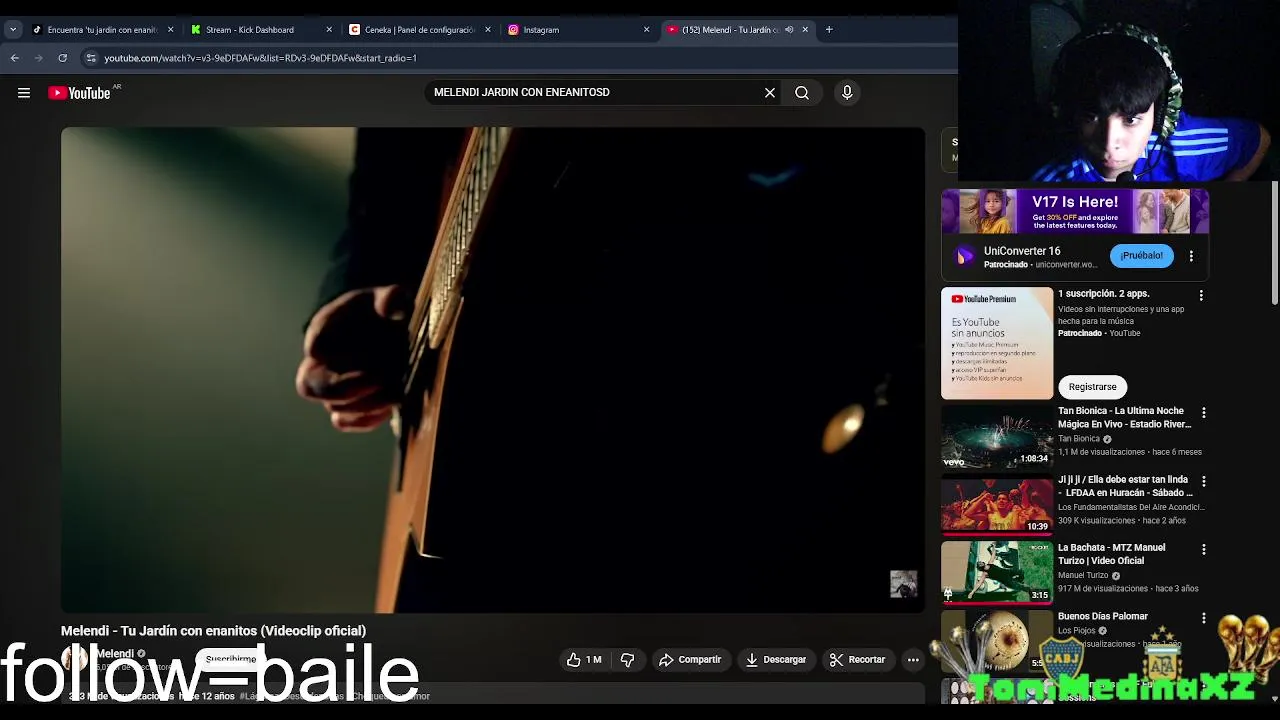
Task: Open La Bachata Manuel Turizo thumbnail
Action: [997, 573]
